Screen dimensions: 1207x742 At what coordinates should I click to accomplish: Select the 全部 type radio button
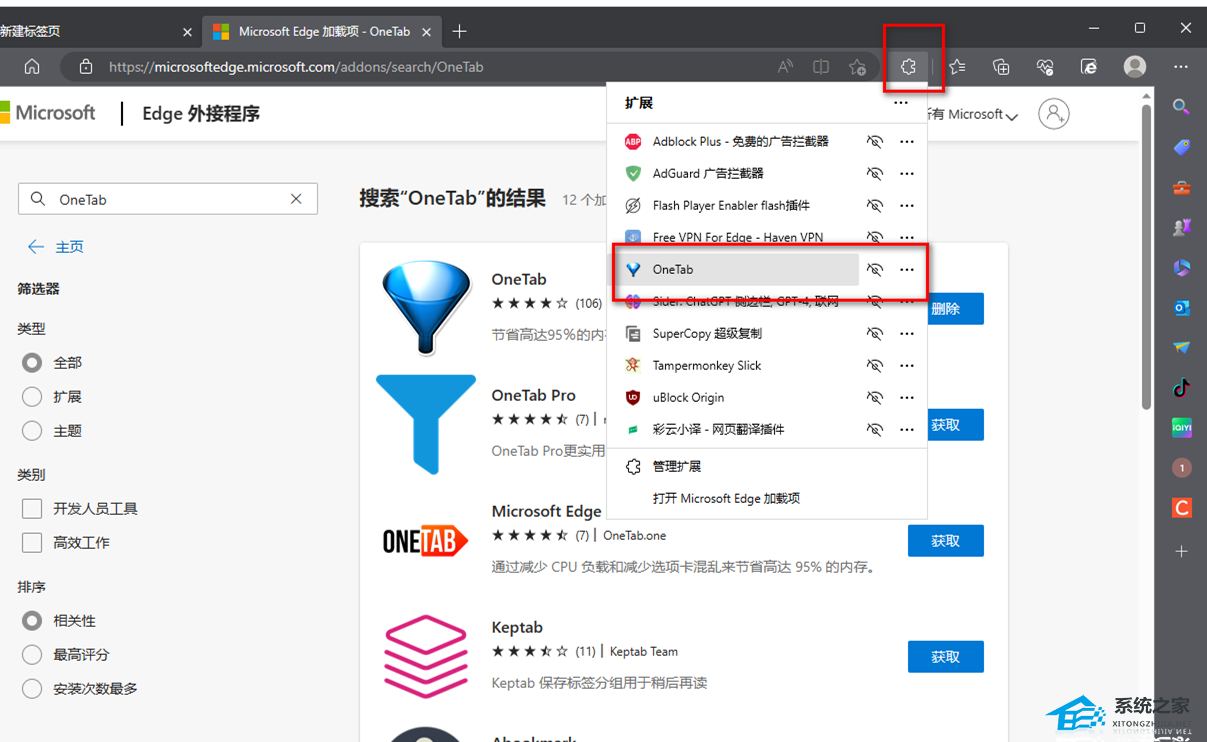coord(32,363)
